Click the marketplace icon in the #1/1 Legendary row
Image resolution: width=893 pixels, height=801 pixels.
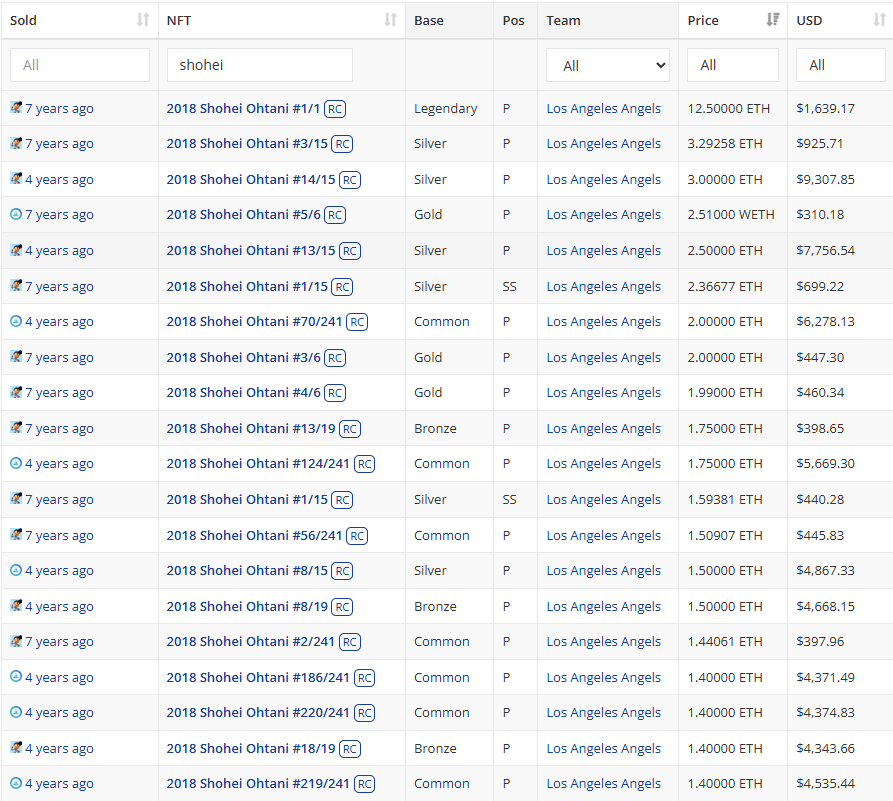[16, 107]
